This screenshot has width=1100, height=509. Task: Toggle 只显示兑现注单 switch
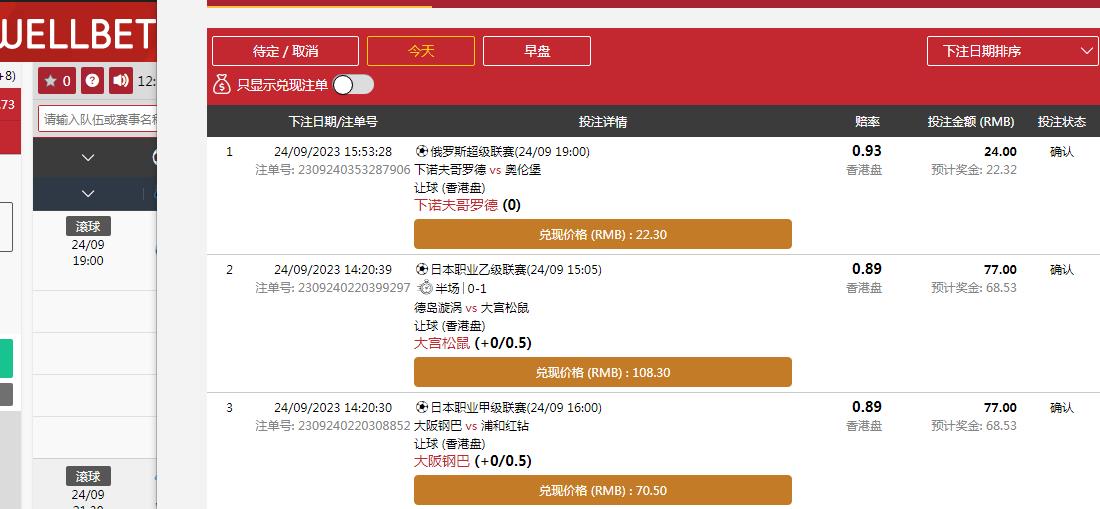pyautogui.click(x=354, y=85)
